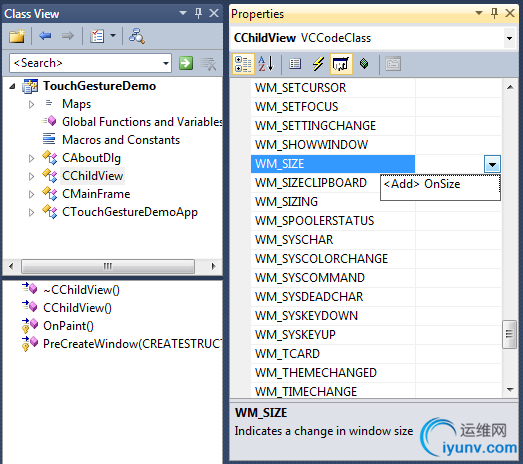Viewport: 523px width, 464px height.
Task: Select the WM_SPOOLERSTATUS message row
Action: click(376, 221)
